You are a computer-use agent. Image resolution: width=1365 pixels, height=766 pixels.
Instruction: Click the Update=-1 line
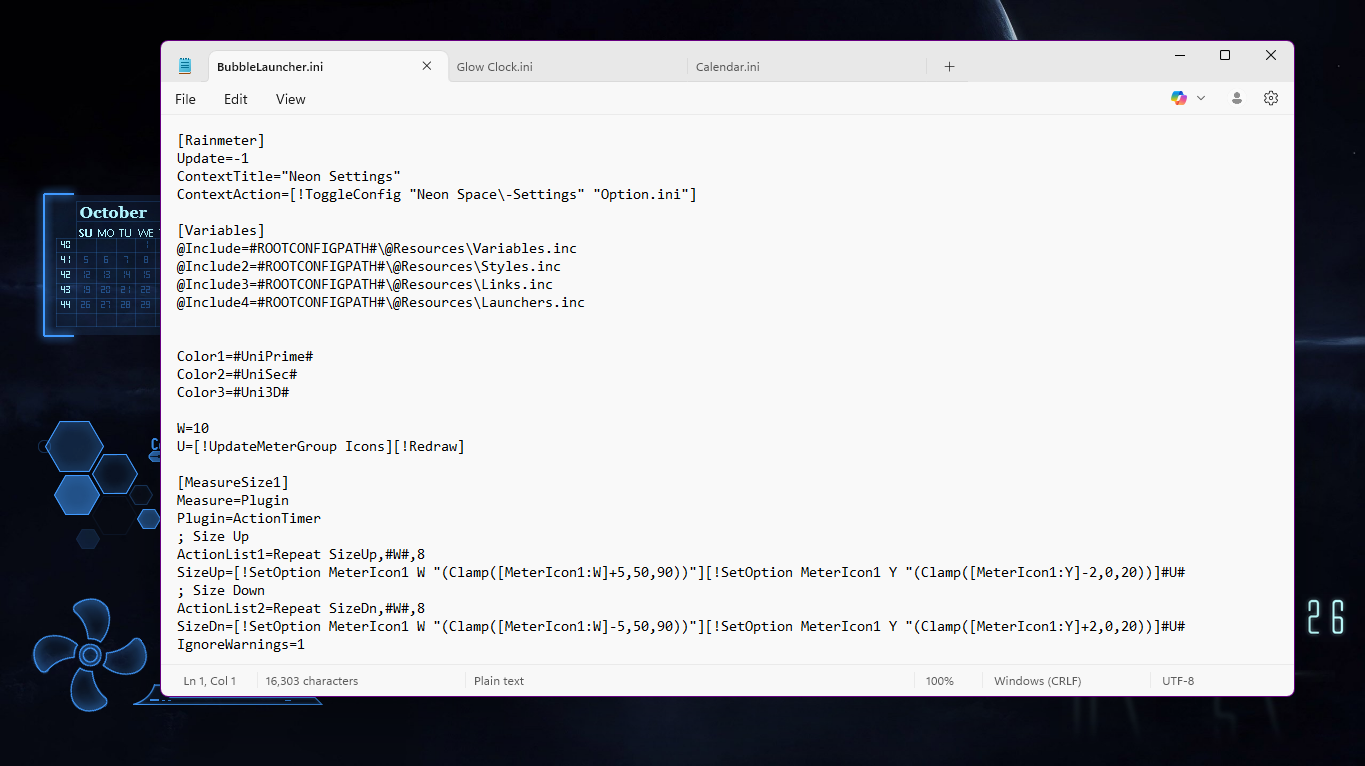213,158
